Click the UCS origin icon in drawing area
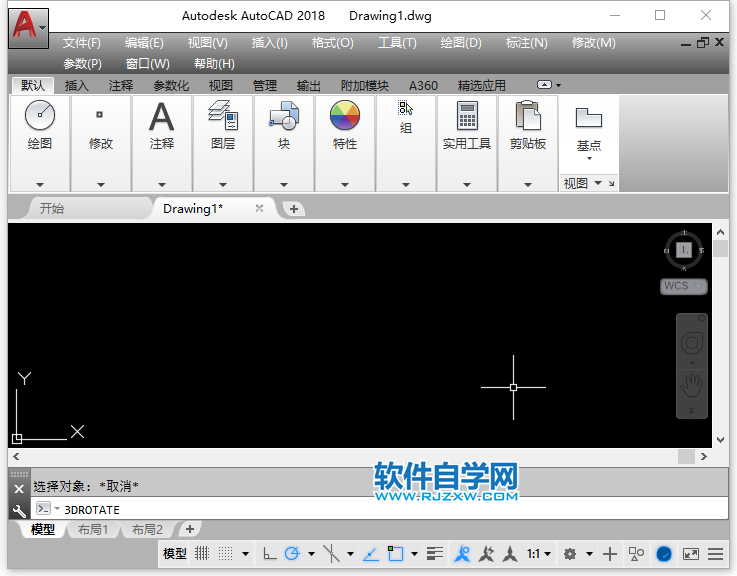Image resolution: width=737 pixels, height=576 pixels. 17,439
